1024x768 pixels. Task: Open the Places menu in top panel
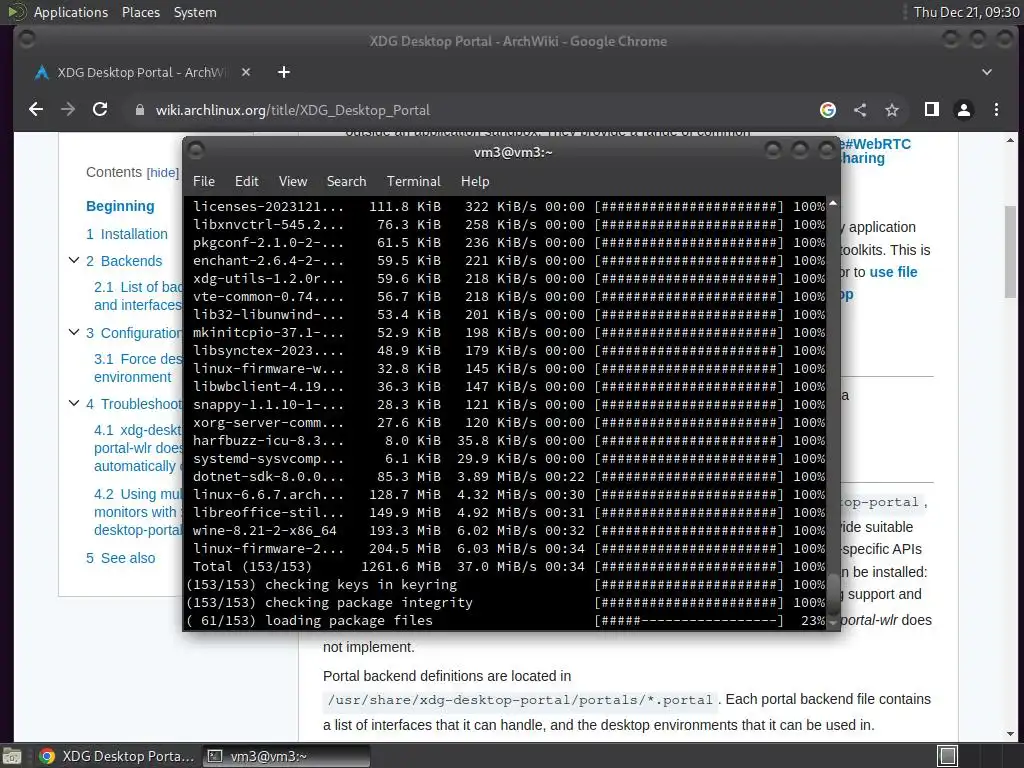141,12
